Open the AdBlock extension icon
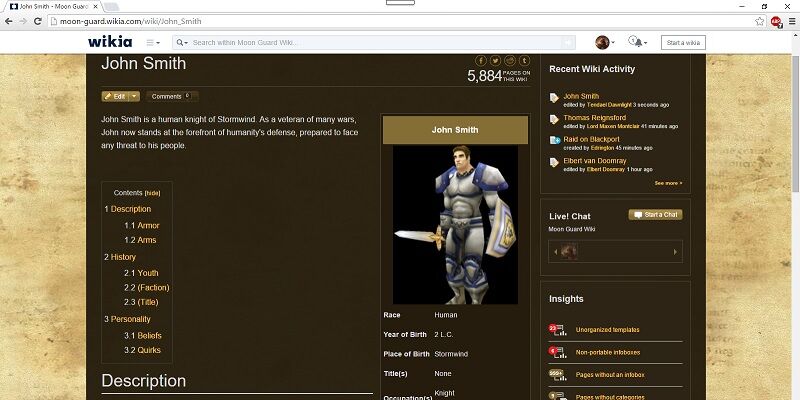This screenshot has width=800, height=400. click(x=776, y=21)
